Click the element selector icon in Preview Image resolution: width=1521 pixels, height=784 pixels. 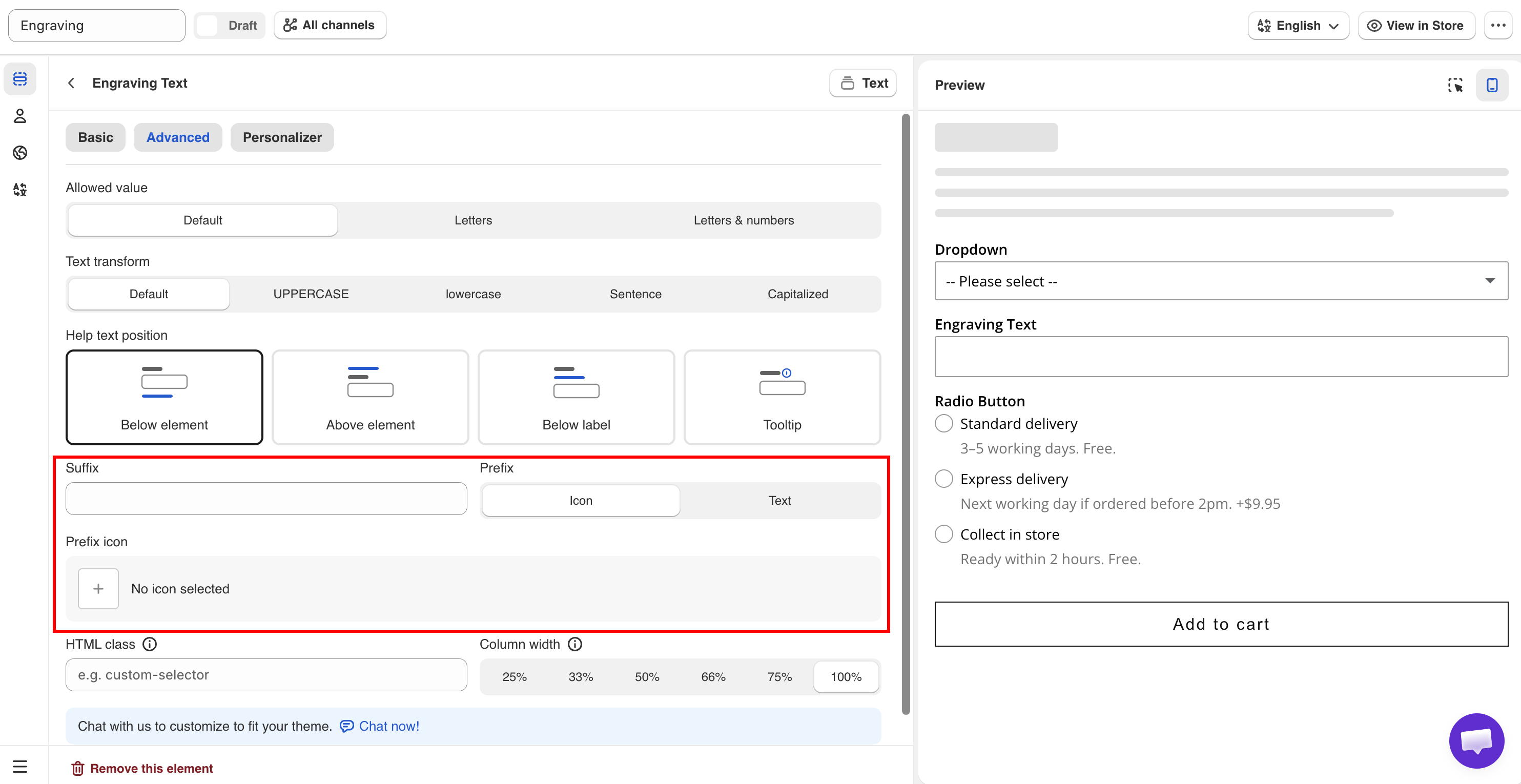click(x=1455, y=85)
